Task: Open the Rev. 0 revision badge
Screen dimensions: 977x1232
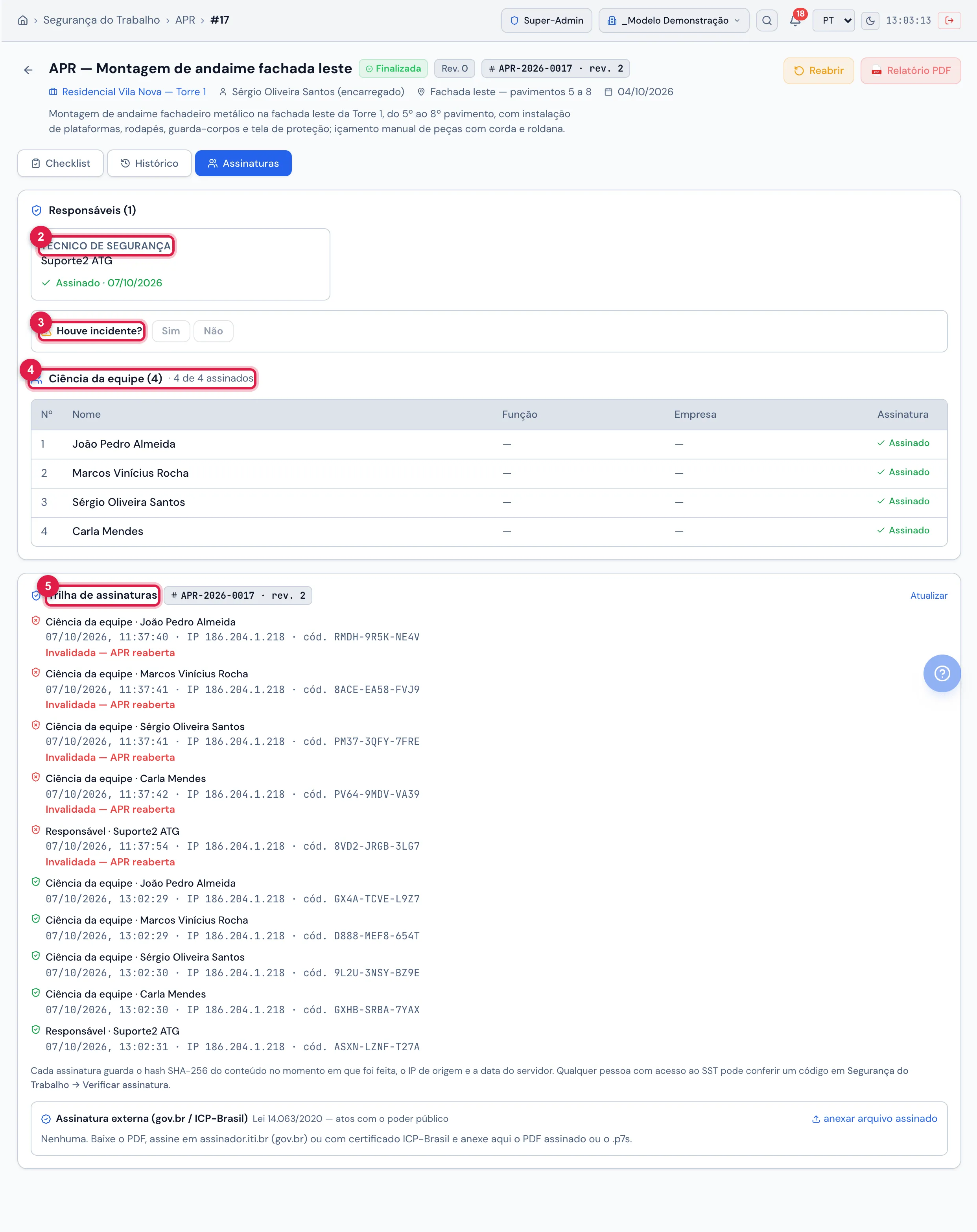Action: tap(454, 68)
